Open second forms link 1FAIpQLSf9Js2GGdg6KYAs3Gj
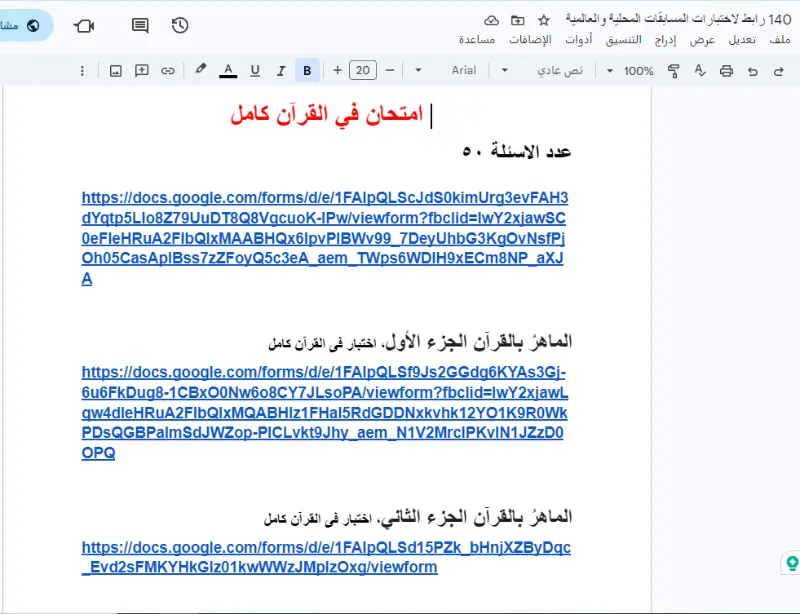Screen dimensions: 800x614 (324, 412)
